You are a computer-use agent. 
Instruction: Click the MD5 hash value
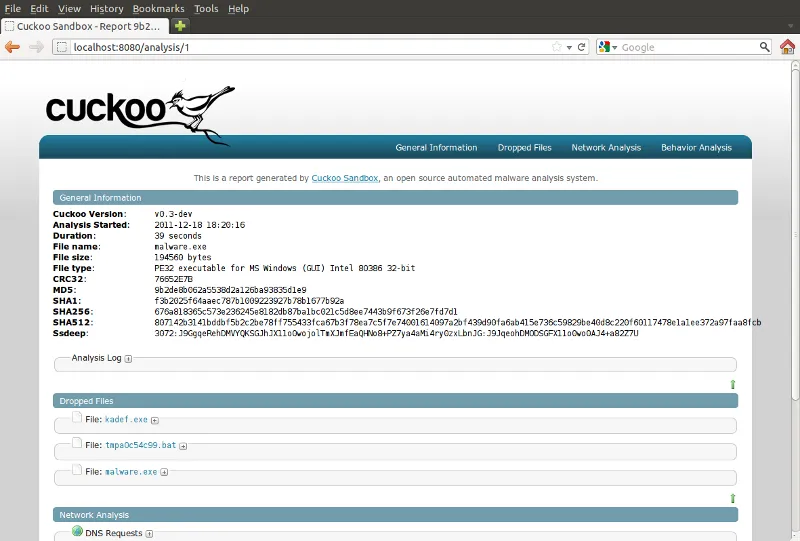230,290
